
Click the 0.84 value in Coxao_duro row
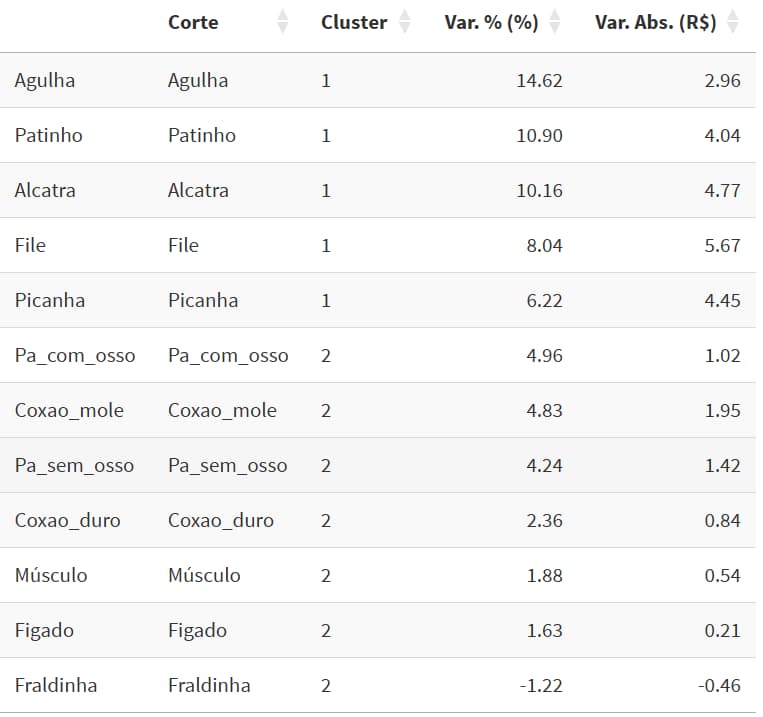[x=722, y=520]
